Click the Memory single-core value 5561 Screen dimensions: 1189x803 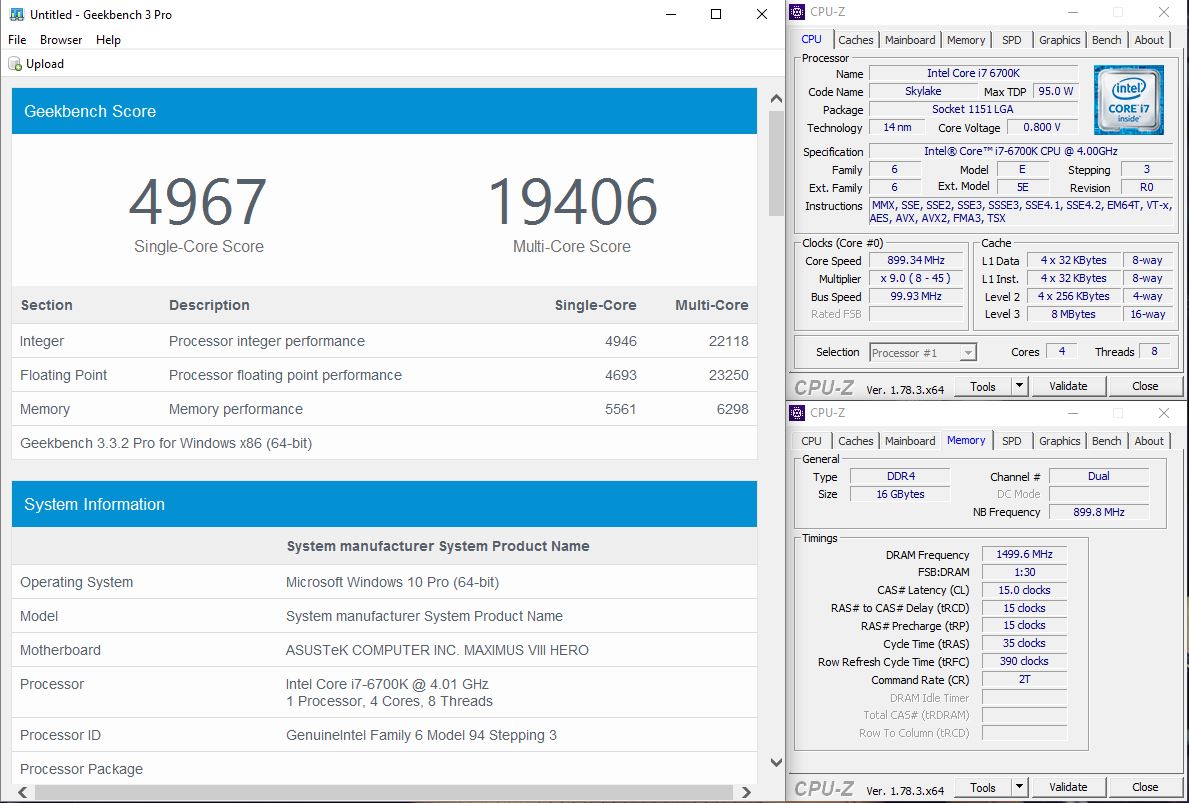pos(621,409)
